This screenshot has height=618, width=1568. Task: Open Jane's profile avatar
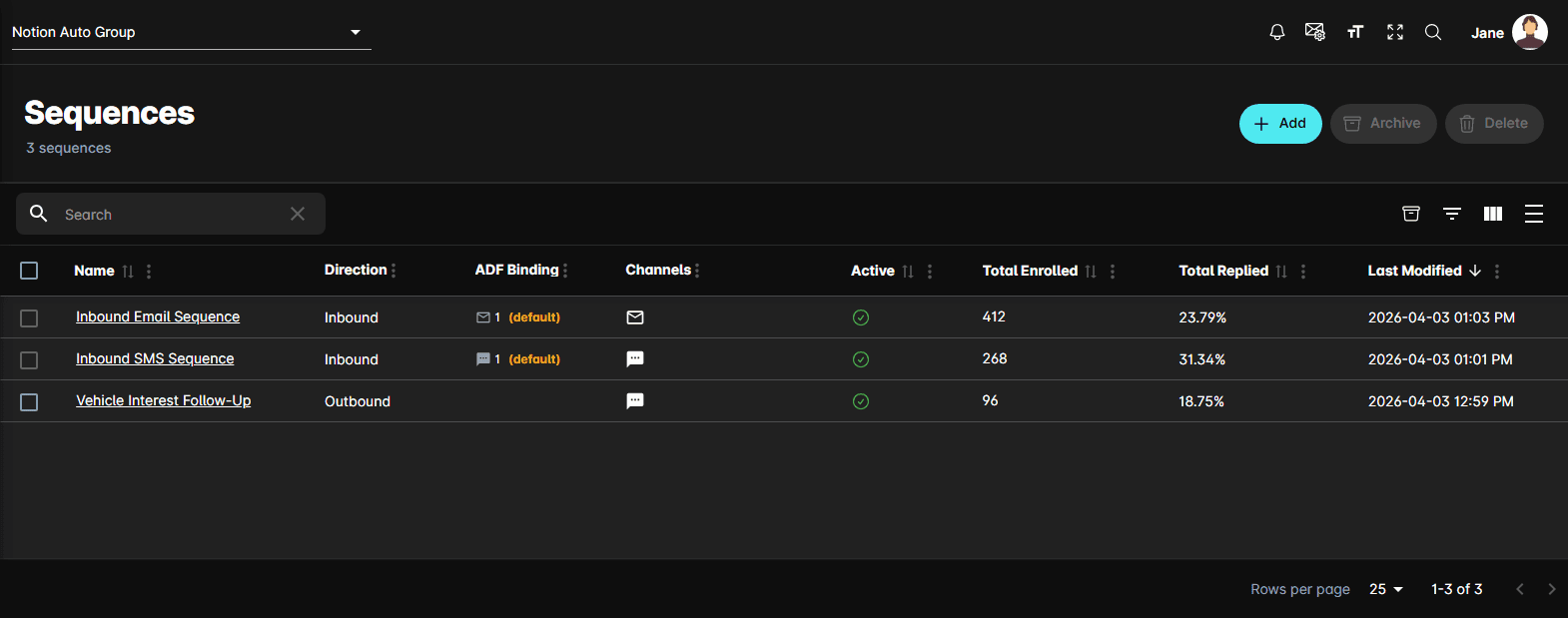(x=1530, y=32)
